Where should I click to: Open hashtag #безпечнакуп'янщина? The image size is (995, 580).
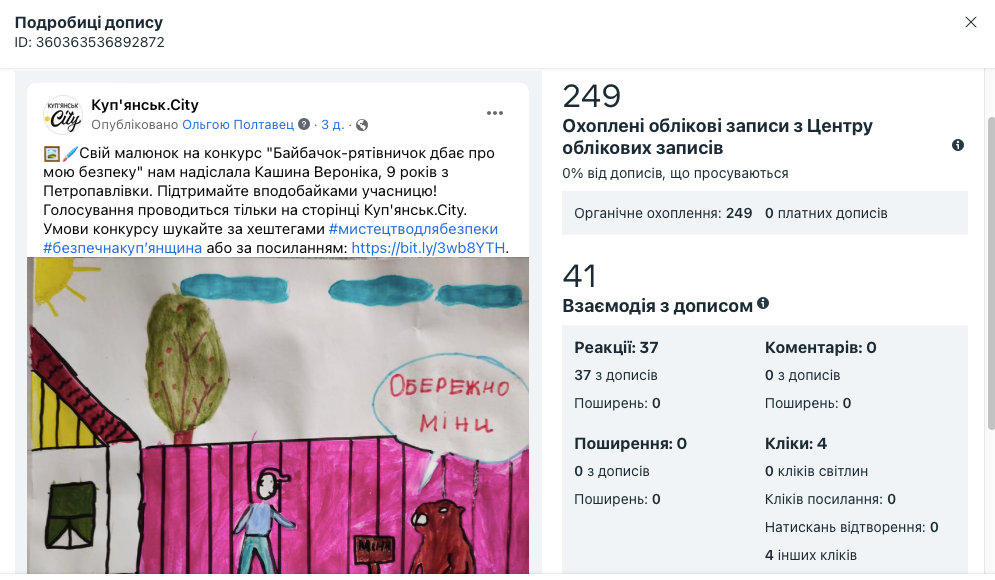122,248
